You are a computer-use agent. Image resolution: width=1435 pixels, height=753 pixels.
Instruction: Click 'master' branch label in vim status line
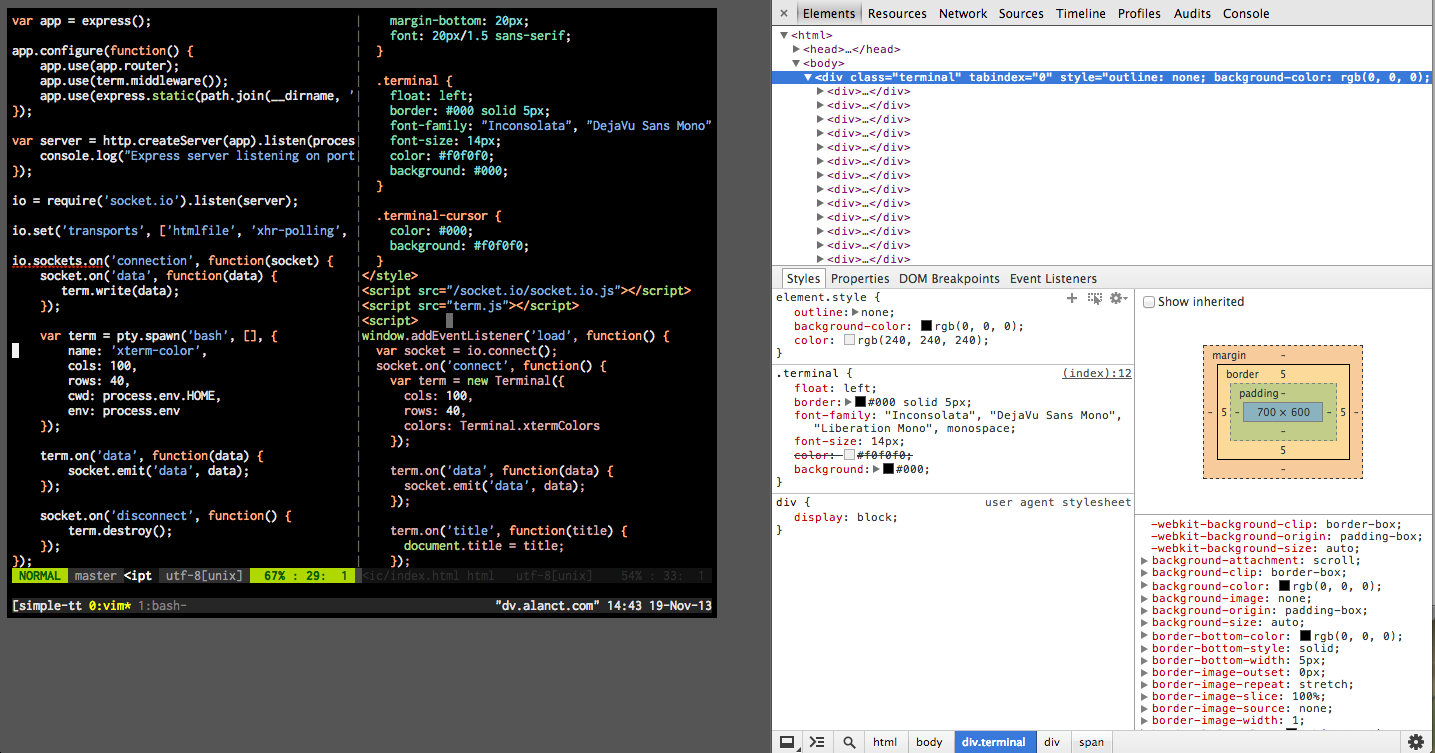pyautogui.click(x=96, y=576)
